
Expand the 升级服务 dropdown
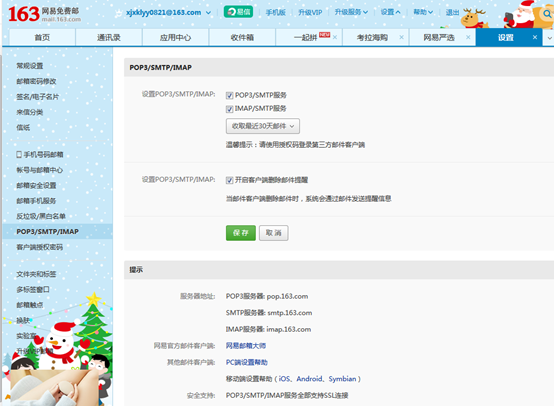point(351,12)
